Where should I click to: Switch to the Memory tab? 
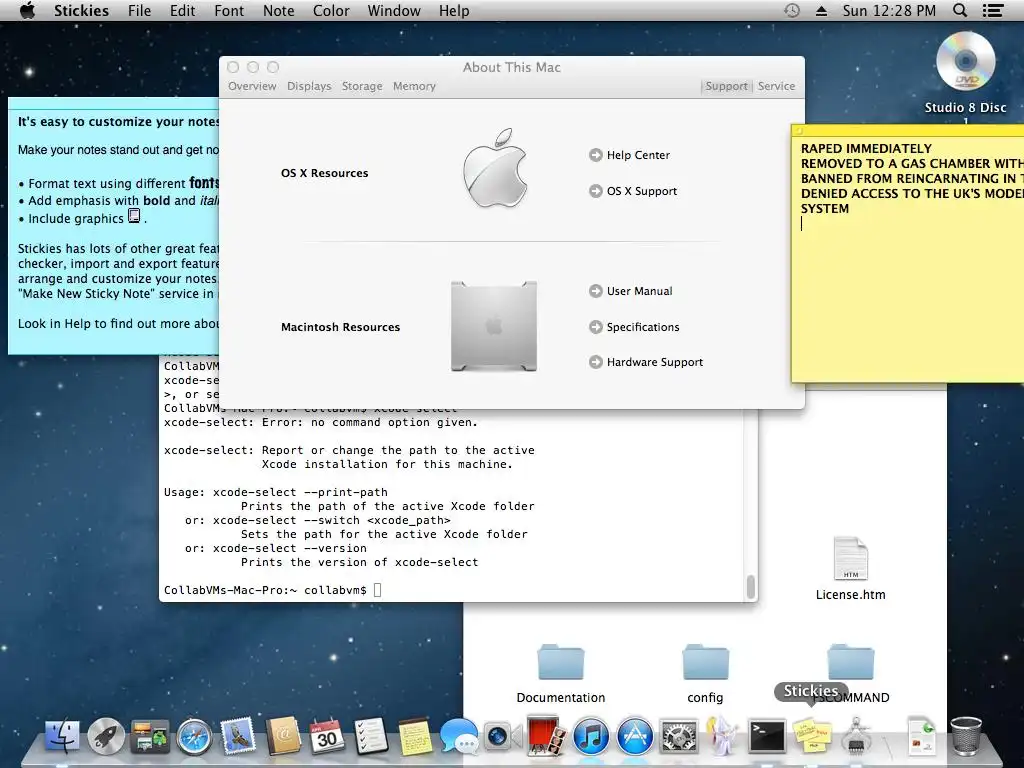[414, 86]
